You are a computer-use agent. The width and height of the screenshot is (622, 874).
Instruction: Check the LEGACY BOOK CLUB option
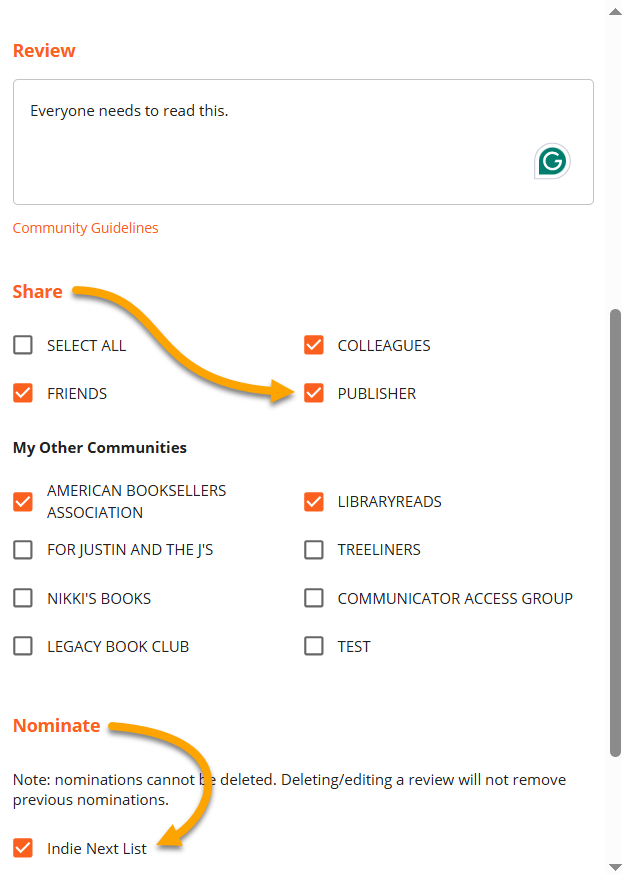tap(23, 647)
